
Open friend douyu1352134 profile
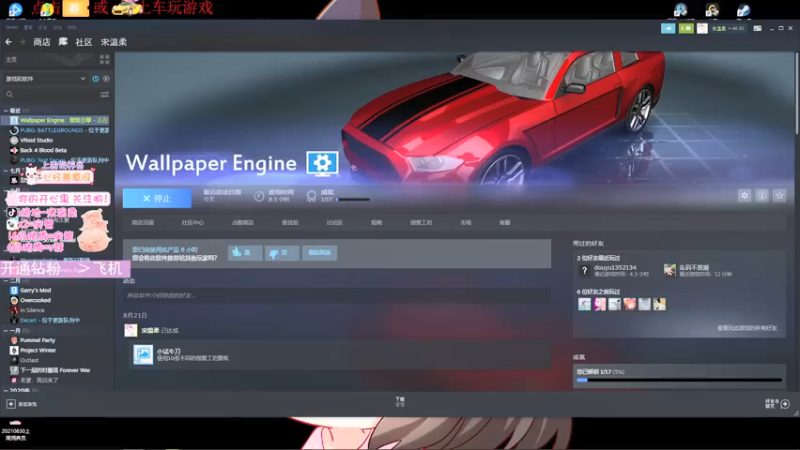coord(615,267)
